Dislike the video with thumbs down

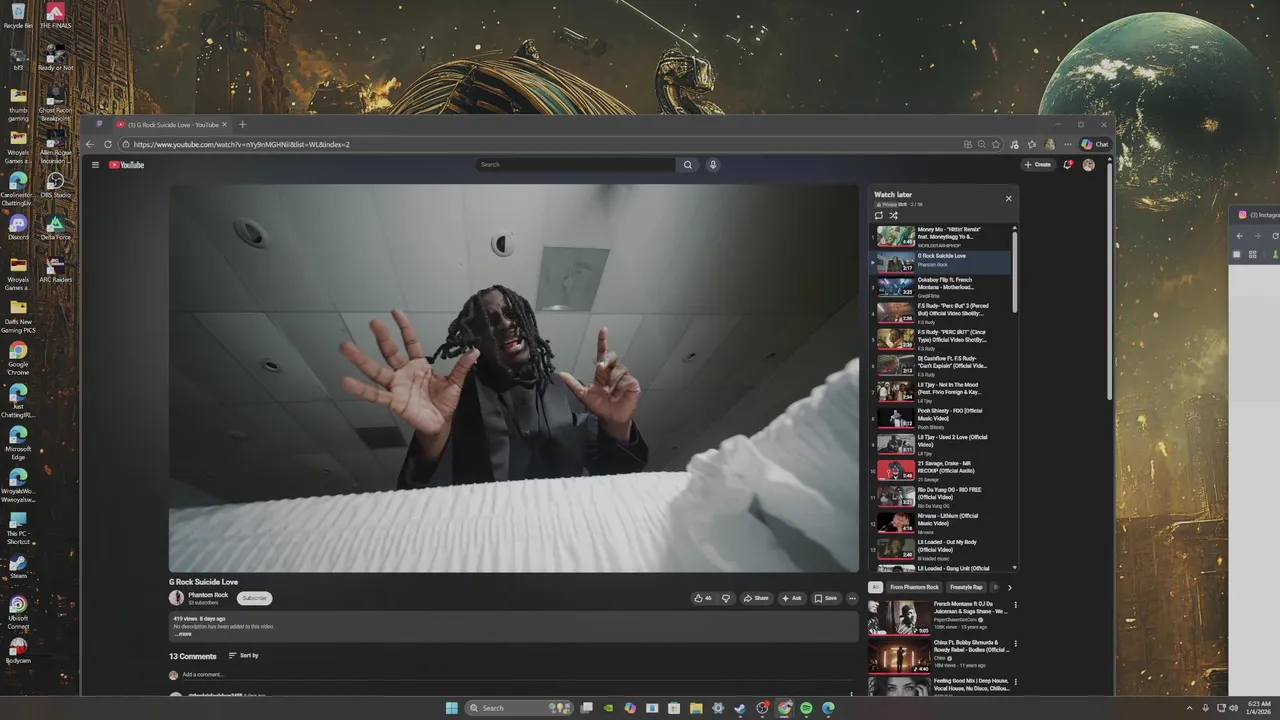pyautogui.click(x=726, y=598)
